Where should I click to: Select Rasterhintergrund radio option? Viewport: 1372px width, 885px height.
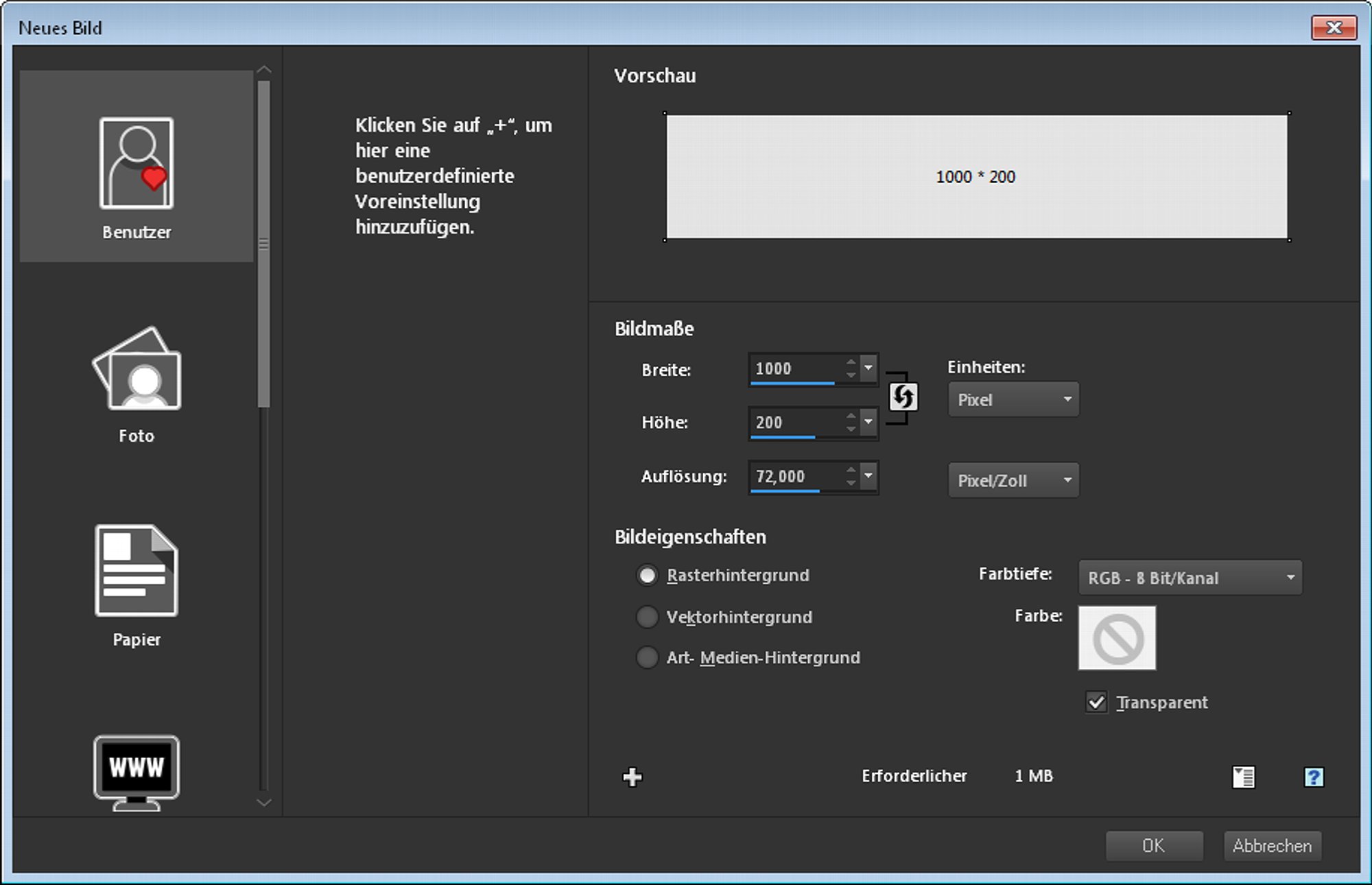(x=647, y=576)
